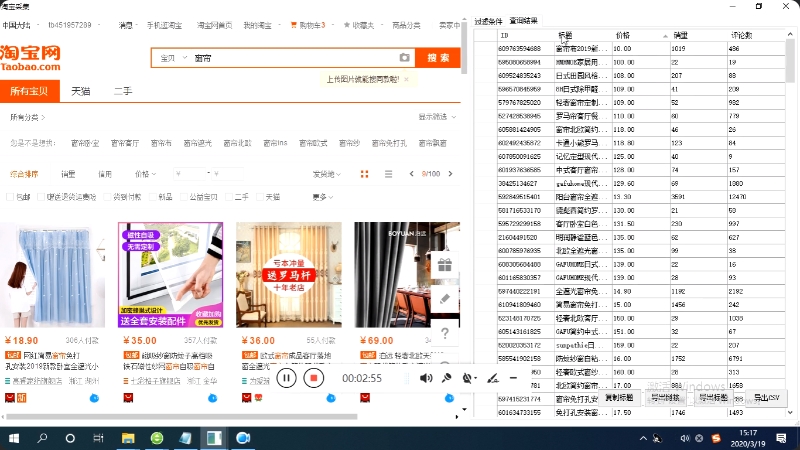
Task: Open the 查询结果 tab
Action: tap(523, 20)
